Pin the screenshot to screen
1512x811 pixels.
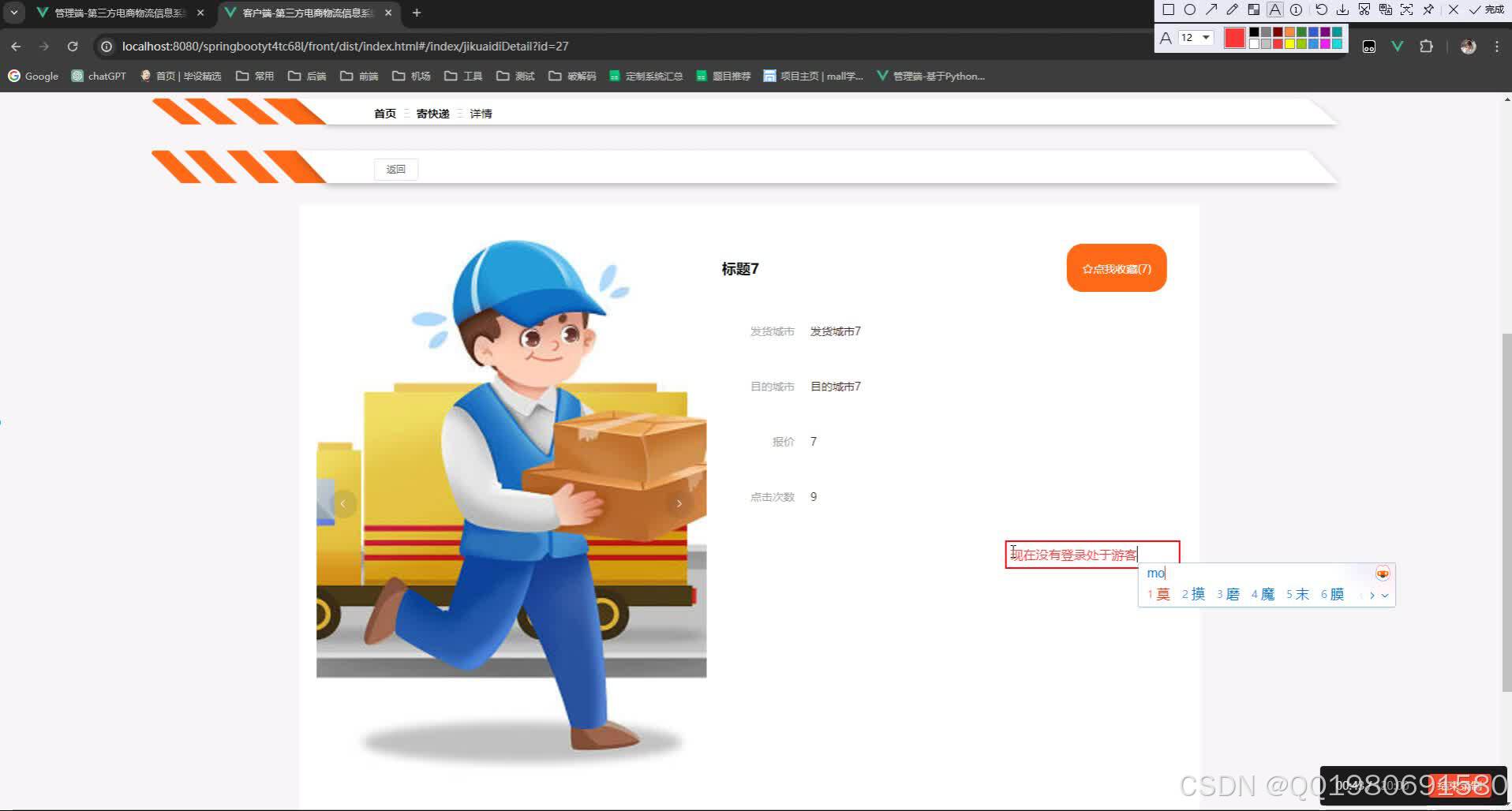[x=1428, y=10]
